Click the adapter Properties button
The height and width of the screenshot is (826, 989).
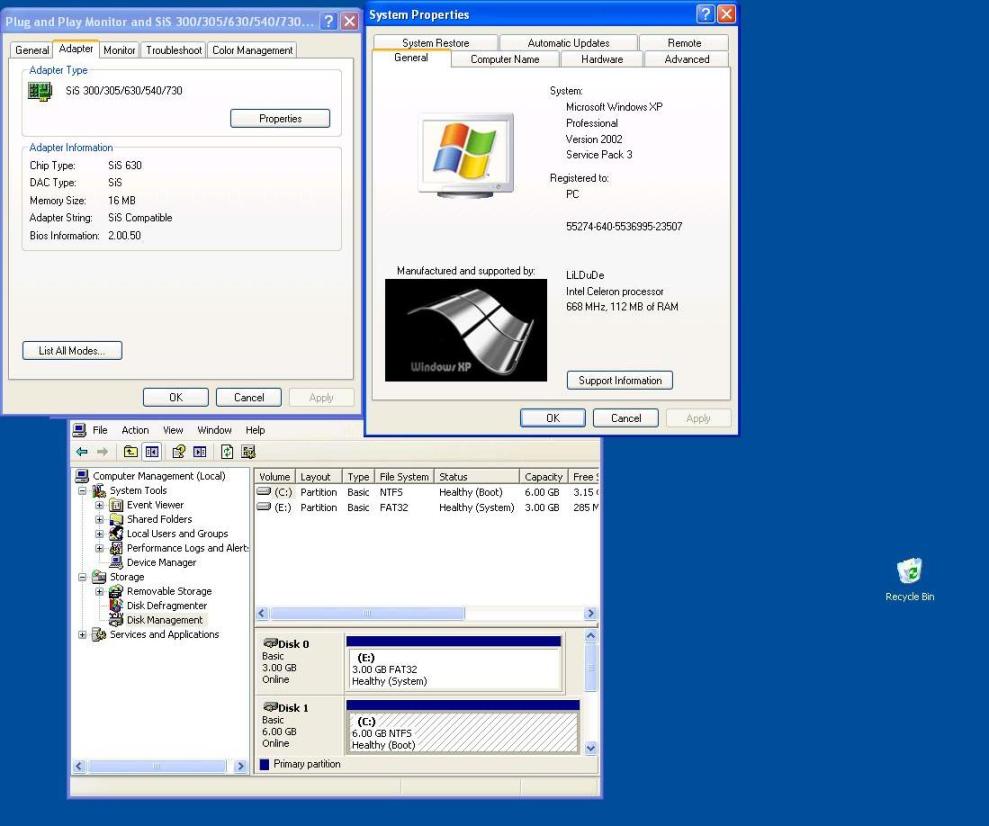point(280,118)
